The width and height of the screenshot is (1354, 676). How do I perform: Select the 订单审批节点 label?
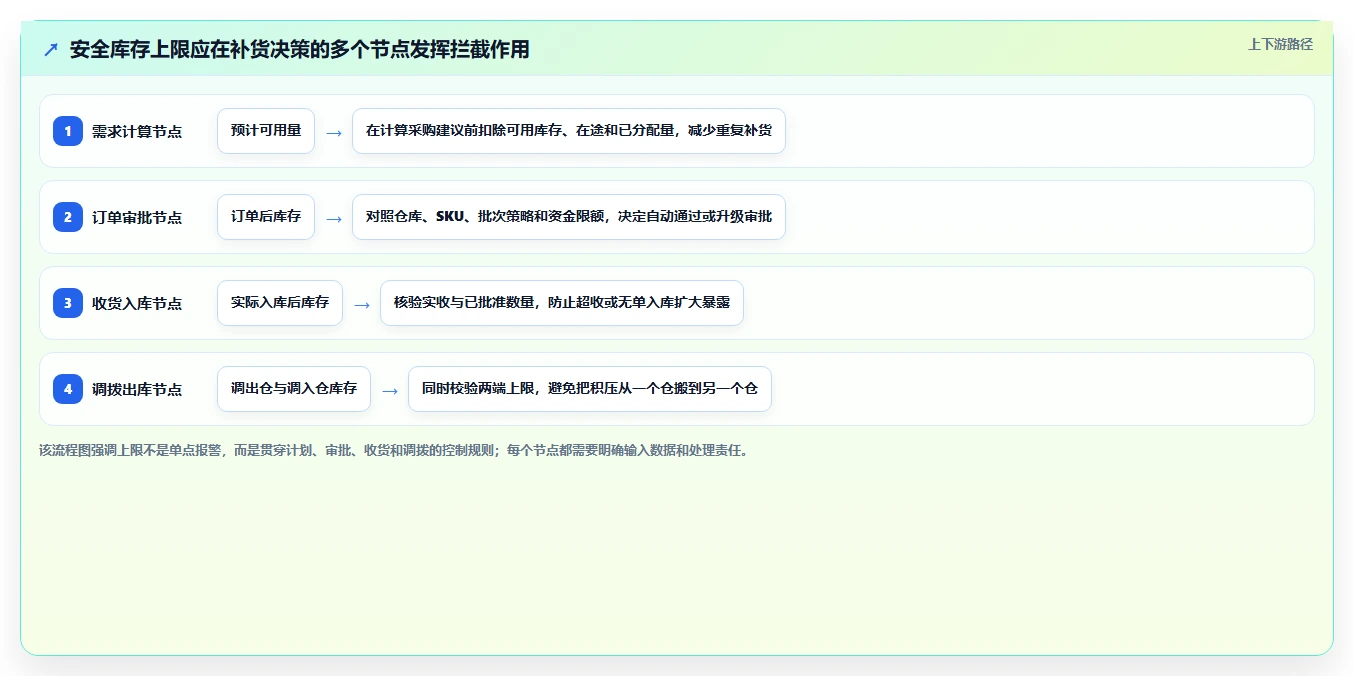[137, 217]
